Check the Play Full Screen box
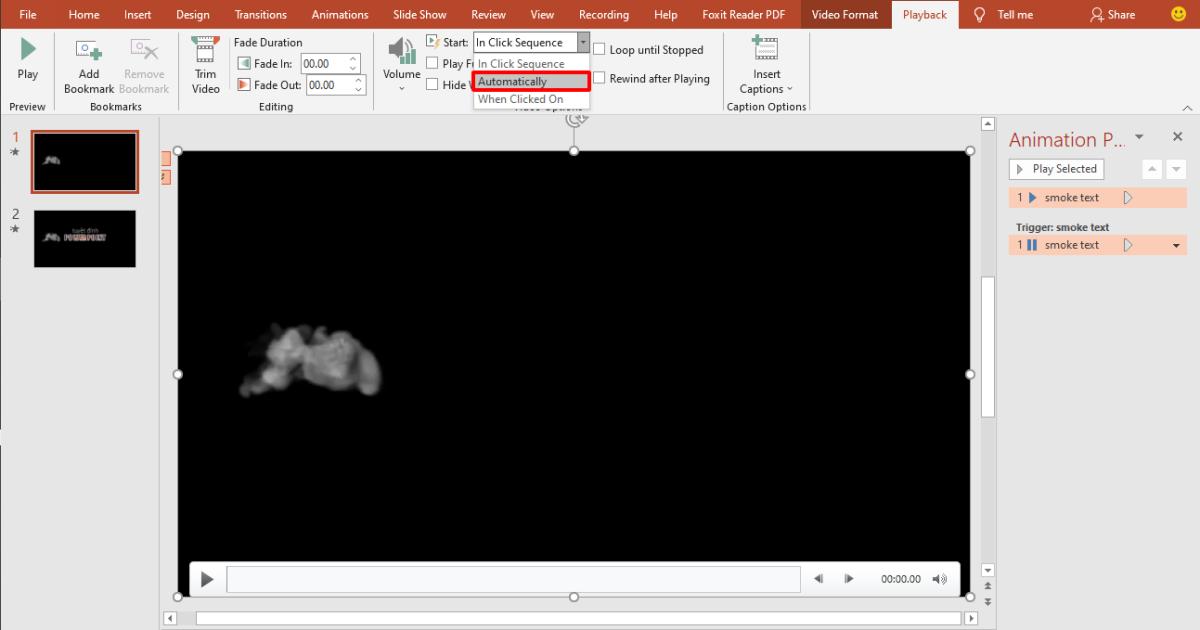The height and width of the screenshot is (630, 1200). point(432,63)
